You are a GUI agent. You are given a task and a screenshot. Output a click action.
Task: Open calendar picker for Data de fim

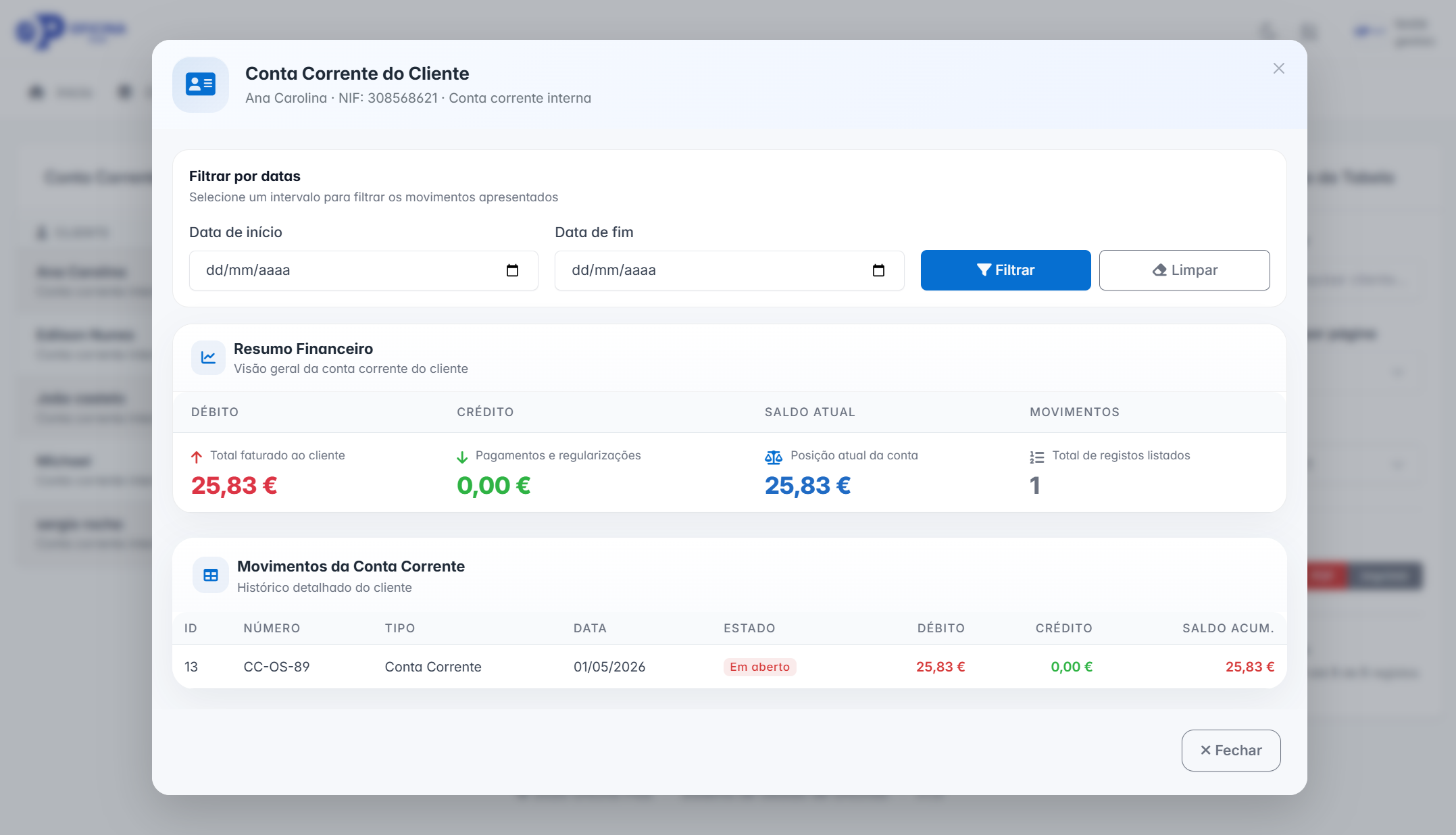(x=878, y=270)
